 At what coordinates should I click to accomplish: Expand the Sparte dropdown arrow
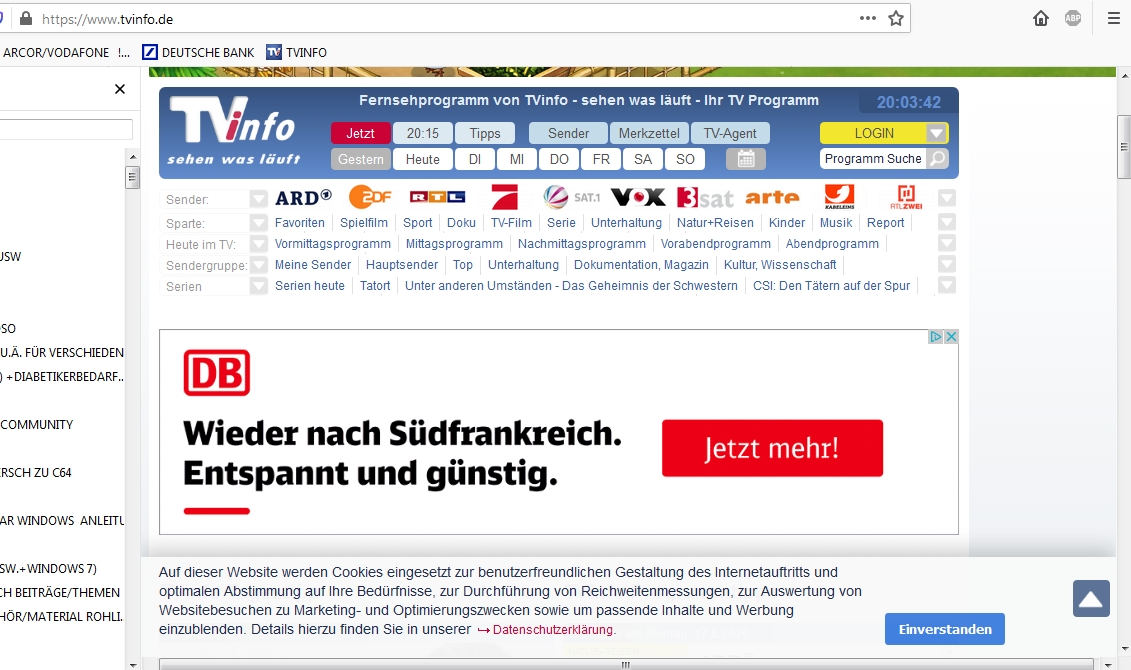point(258,223)
